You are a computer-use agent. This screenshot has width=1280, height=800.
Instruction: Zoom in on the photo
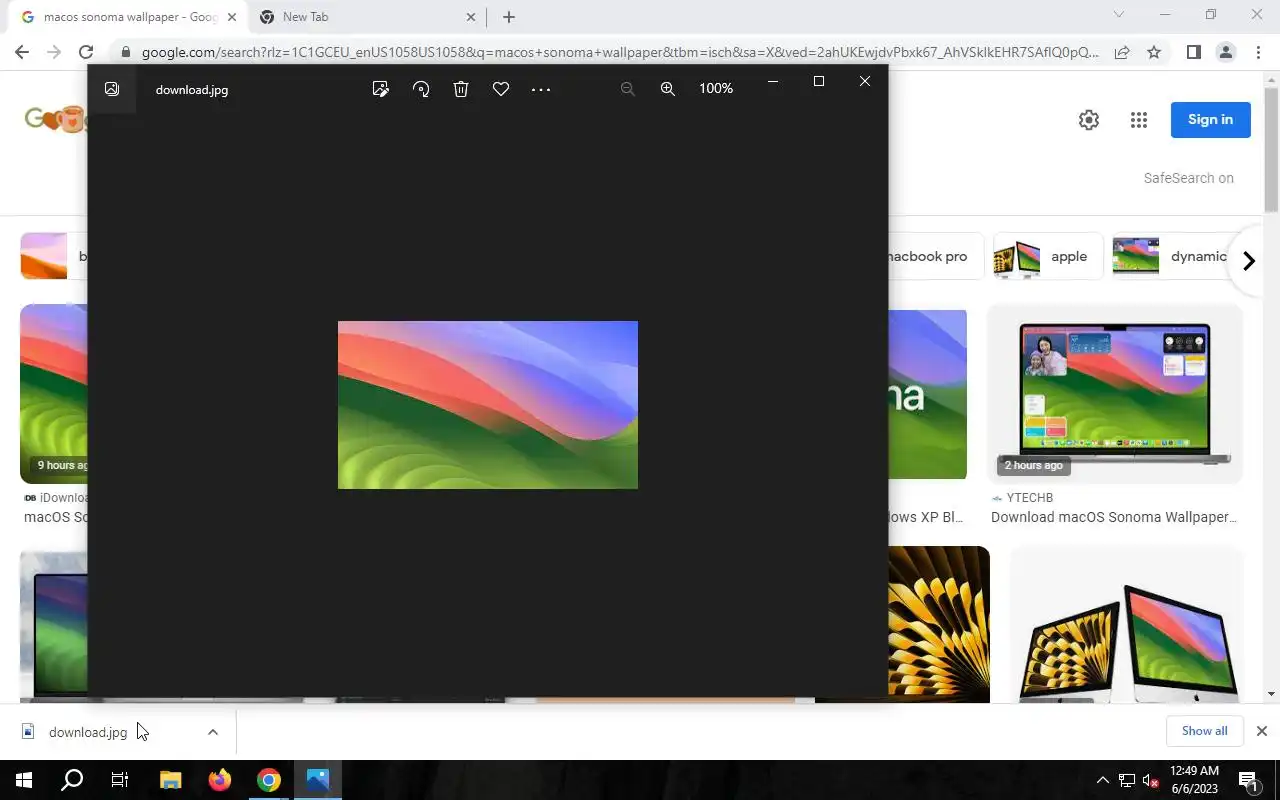point(668,89)
